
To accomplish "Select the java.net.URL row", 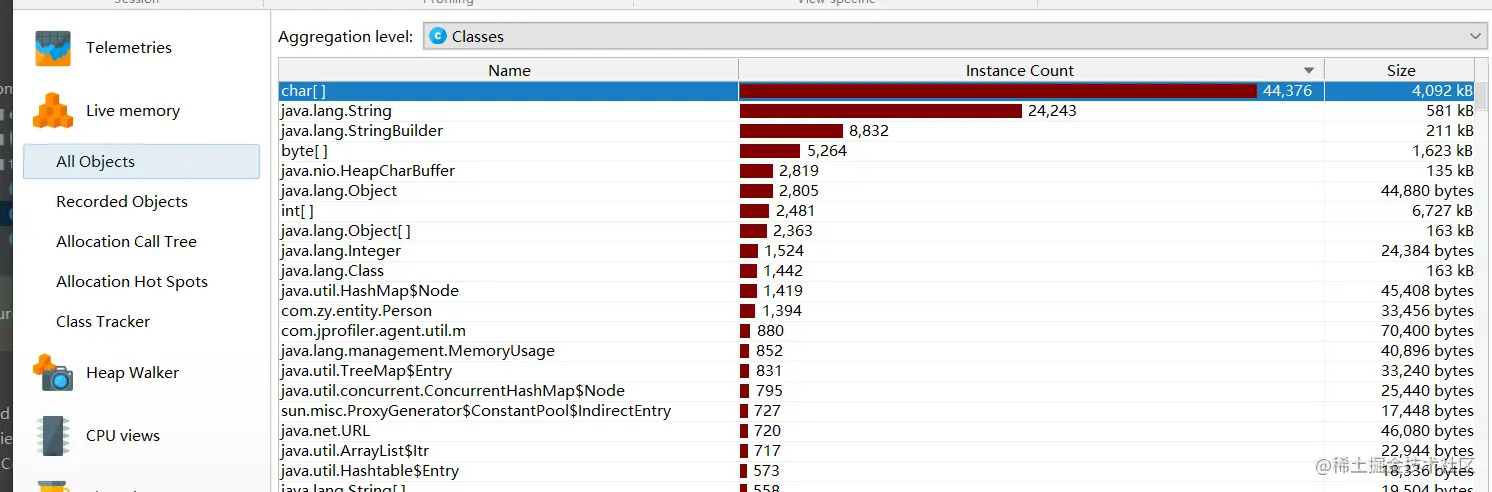I will point(878,431).
